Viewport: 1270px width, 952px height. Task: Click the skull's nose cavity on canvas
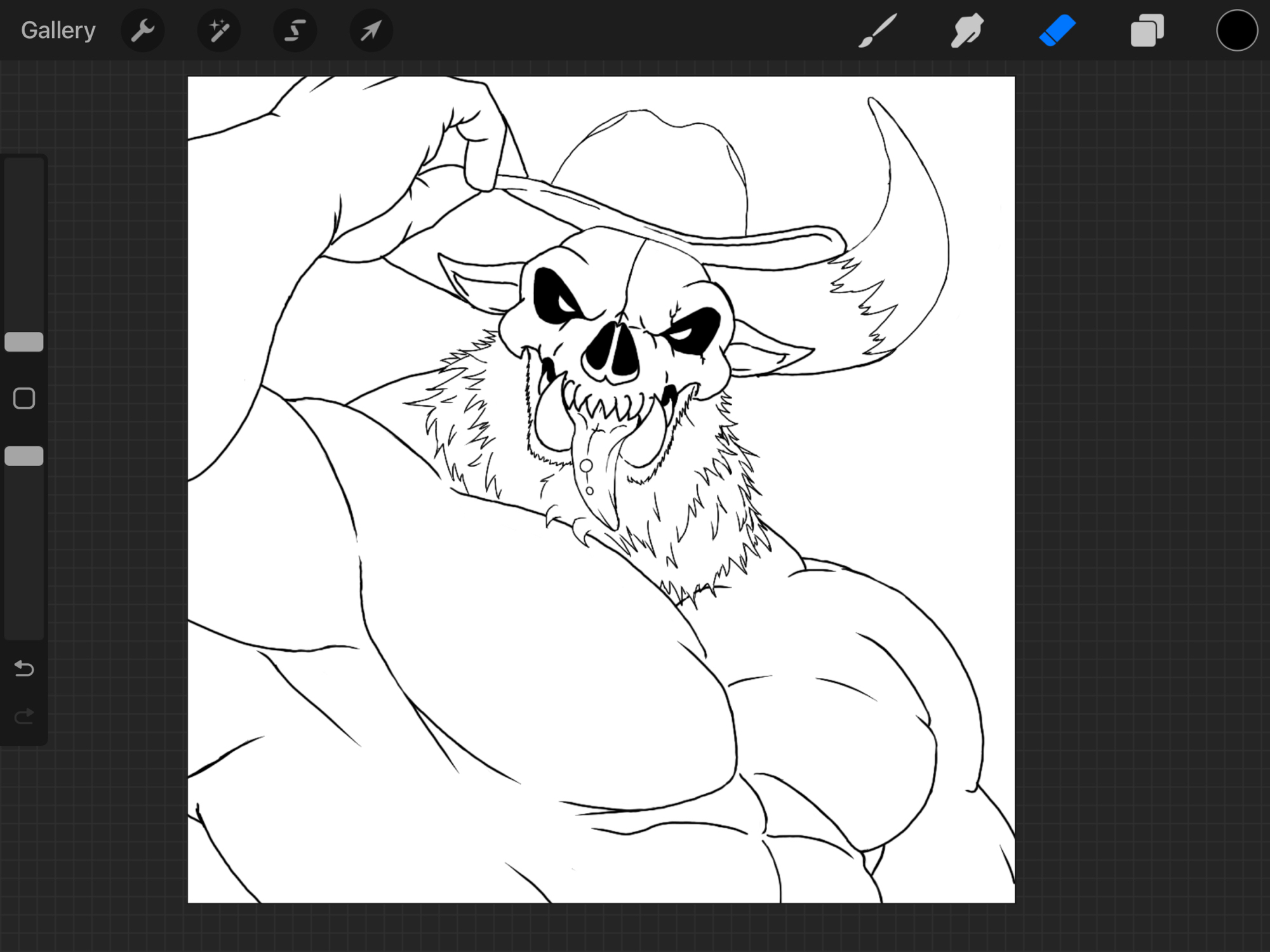click(611, 354)
